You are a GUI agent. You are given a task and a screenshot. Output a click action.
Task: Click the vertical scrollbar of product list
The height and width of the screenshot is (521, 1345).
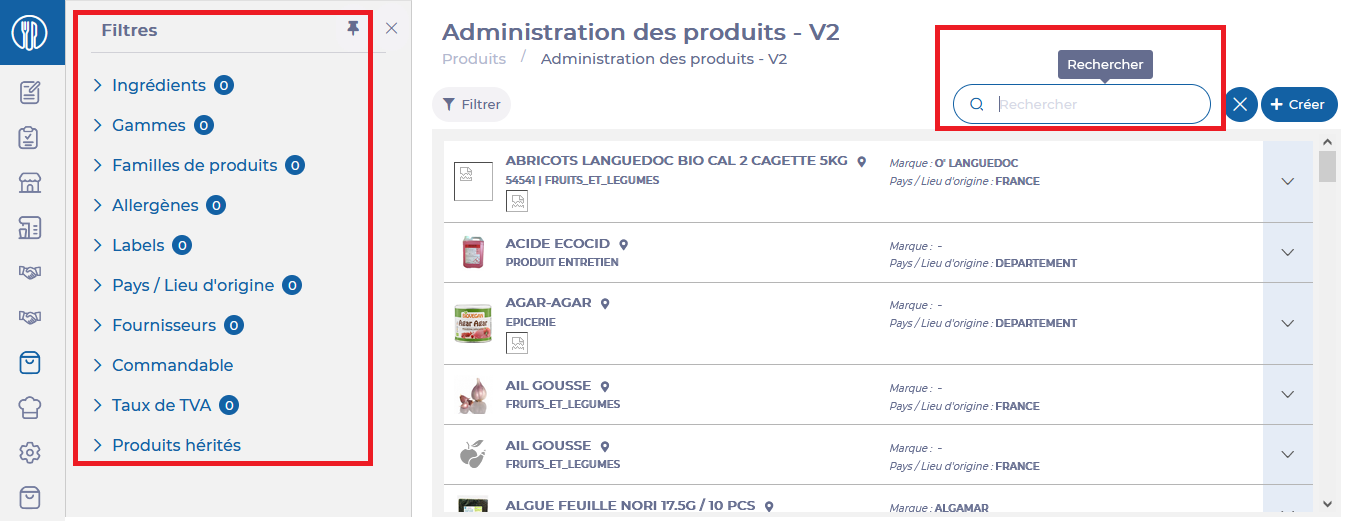[1327, 325]
